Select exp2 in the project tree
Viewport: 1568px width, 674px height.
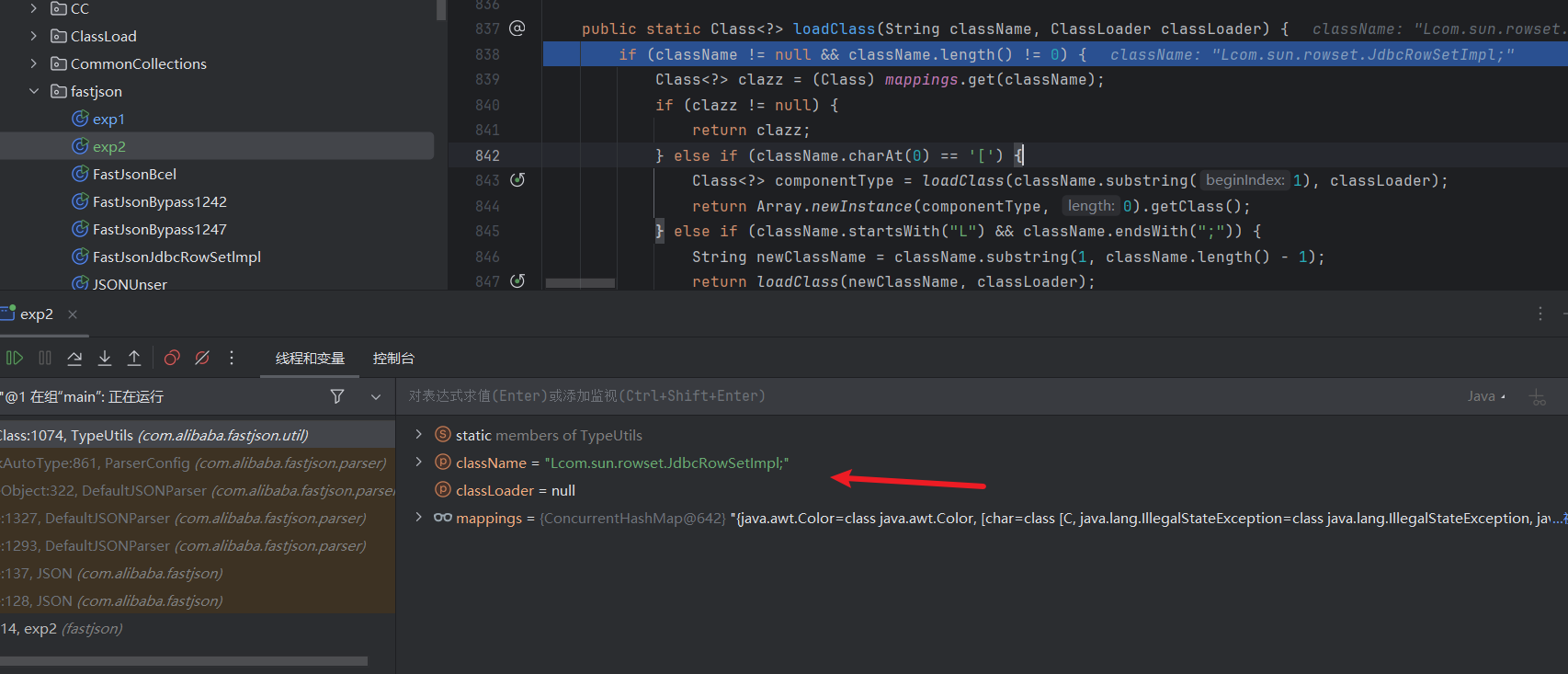click(109, 146)
